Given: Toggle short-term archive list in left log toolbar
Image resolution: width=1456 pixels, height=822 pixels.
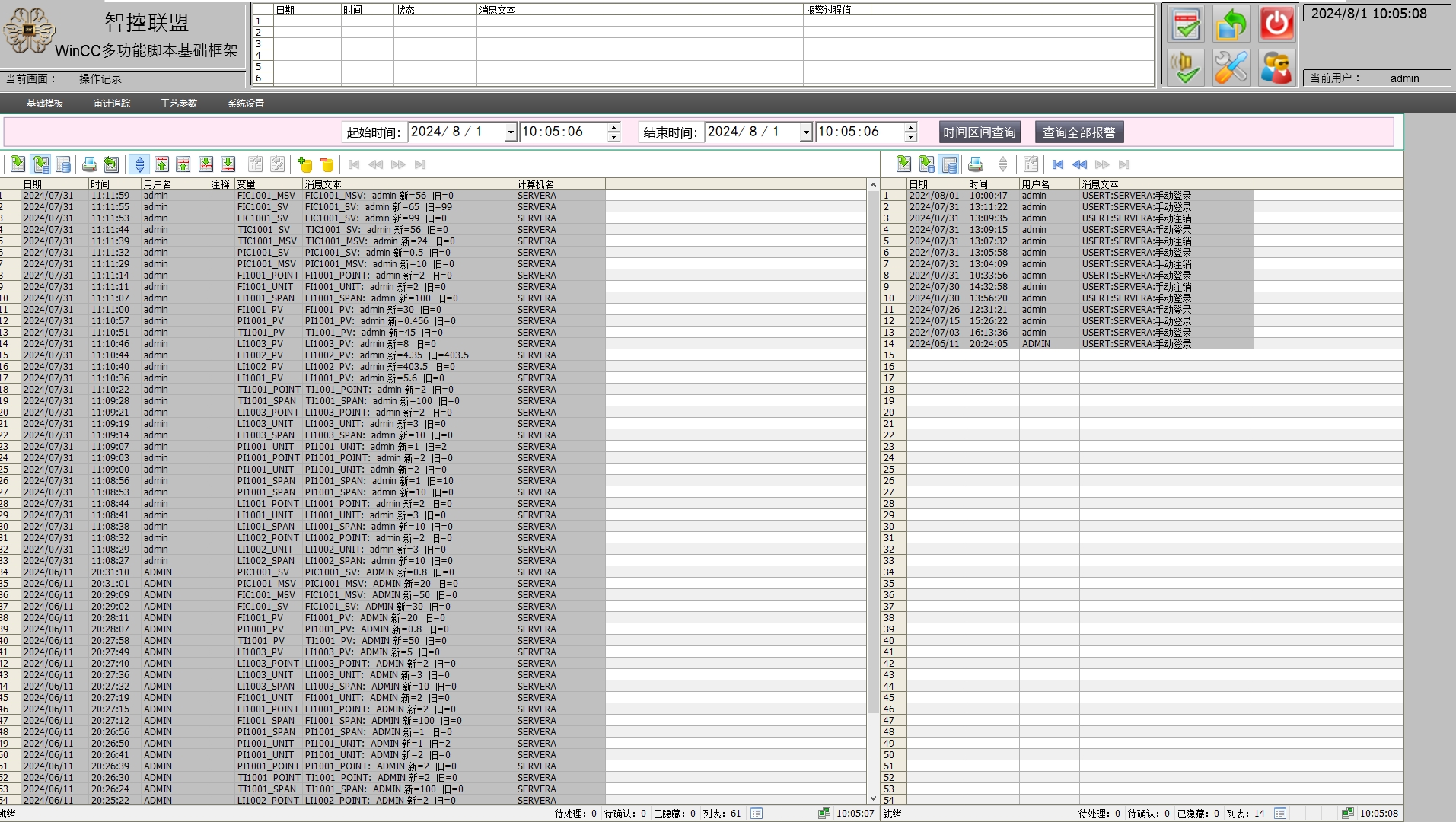Looking at the screenshot, I should (x=41, y=164).
